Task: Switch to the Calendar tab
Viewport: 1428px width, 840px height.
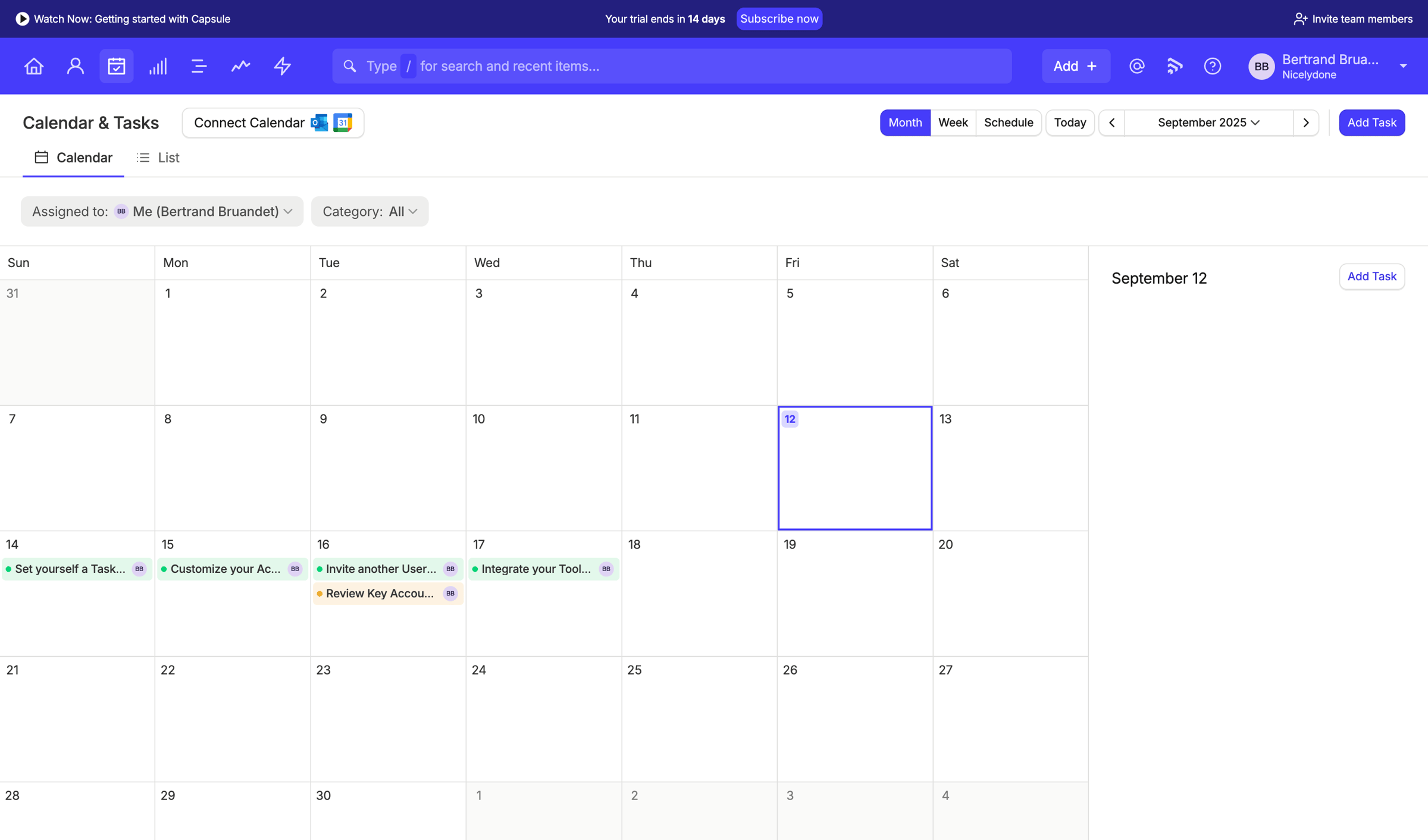Action: pos(73,158)
